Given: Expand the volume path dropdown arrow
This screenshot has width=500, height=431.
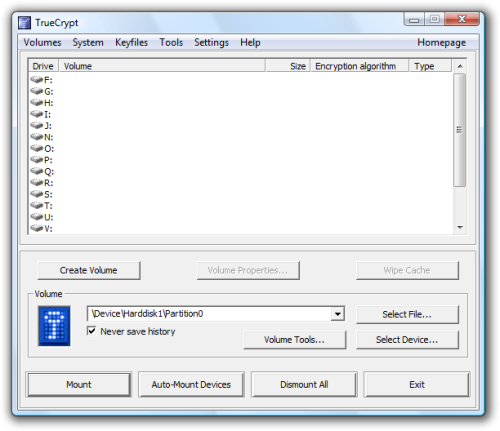Looking at the screenshot, I should pyautogui.click(x=337, y=314).
